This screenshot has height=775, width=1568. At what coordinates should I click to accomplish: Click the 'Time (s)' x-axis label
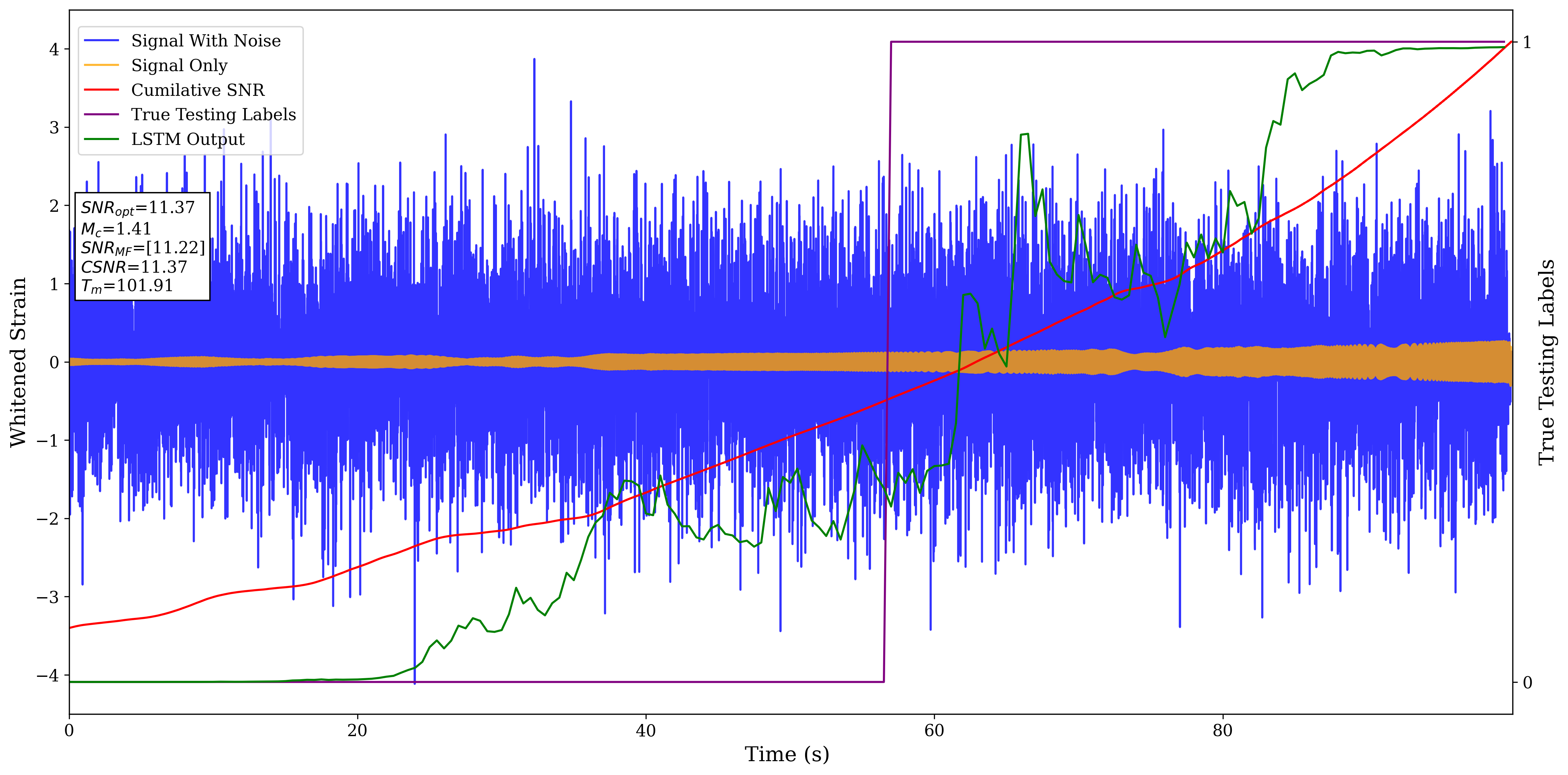point(786,754)
